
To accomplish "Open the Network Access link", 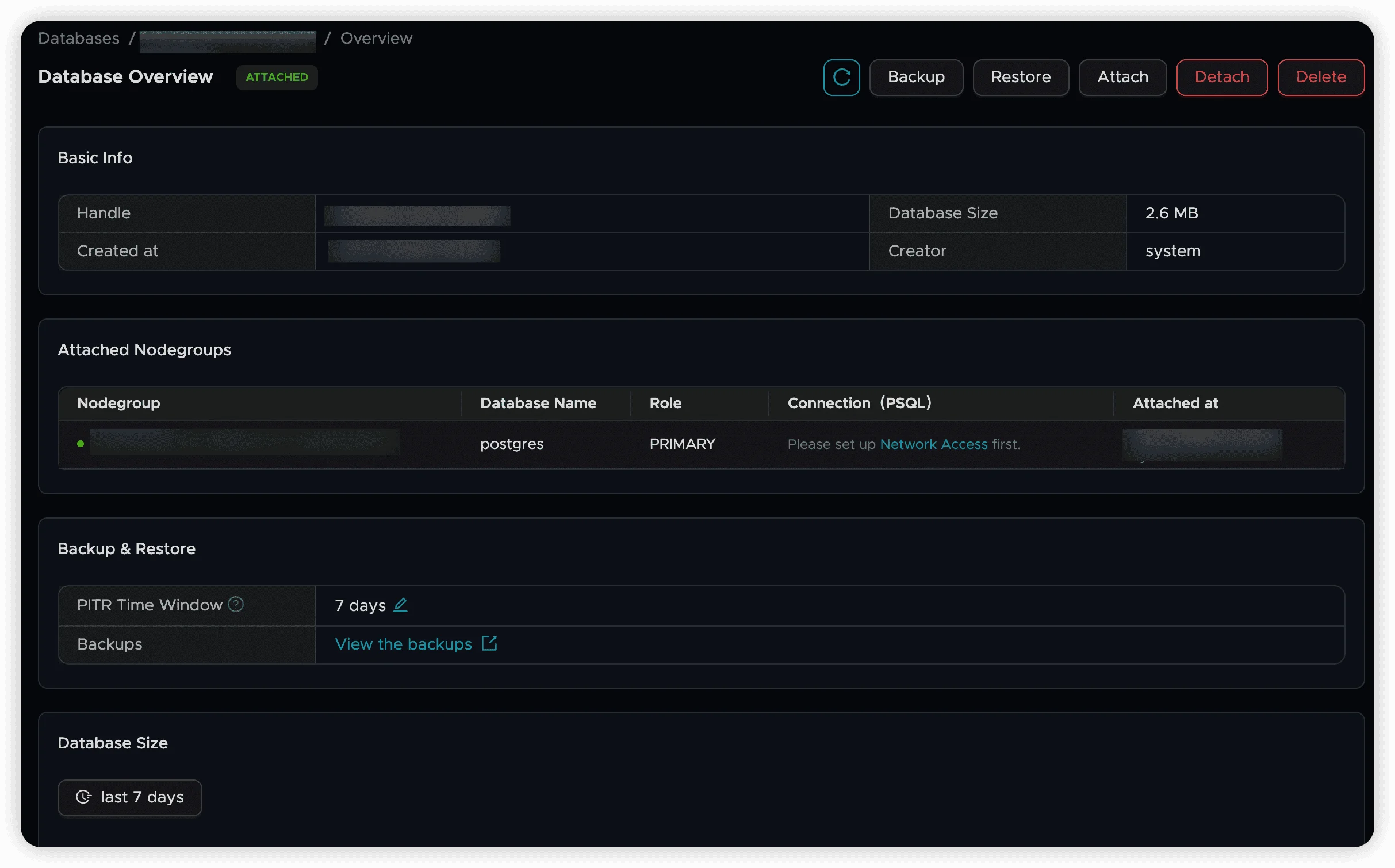I will [933, 444].
